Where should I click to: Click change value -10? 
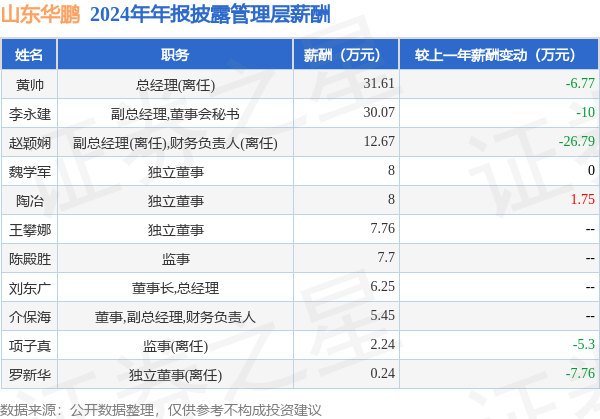pos(585,112)
